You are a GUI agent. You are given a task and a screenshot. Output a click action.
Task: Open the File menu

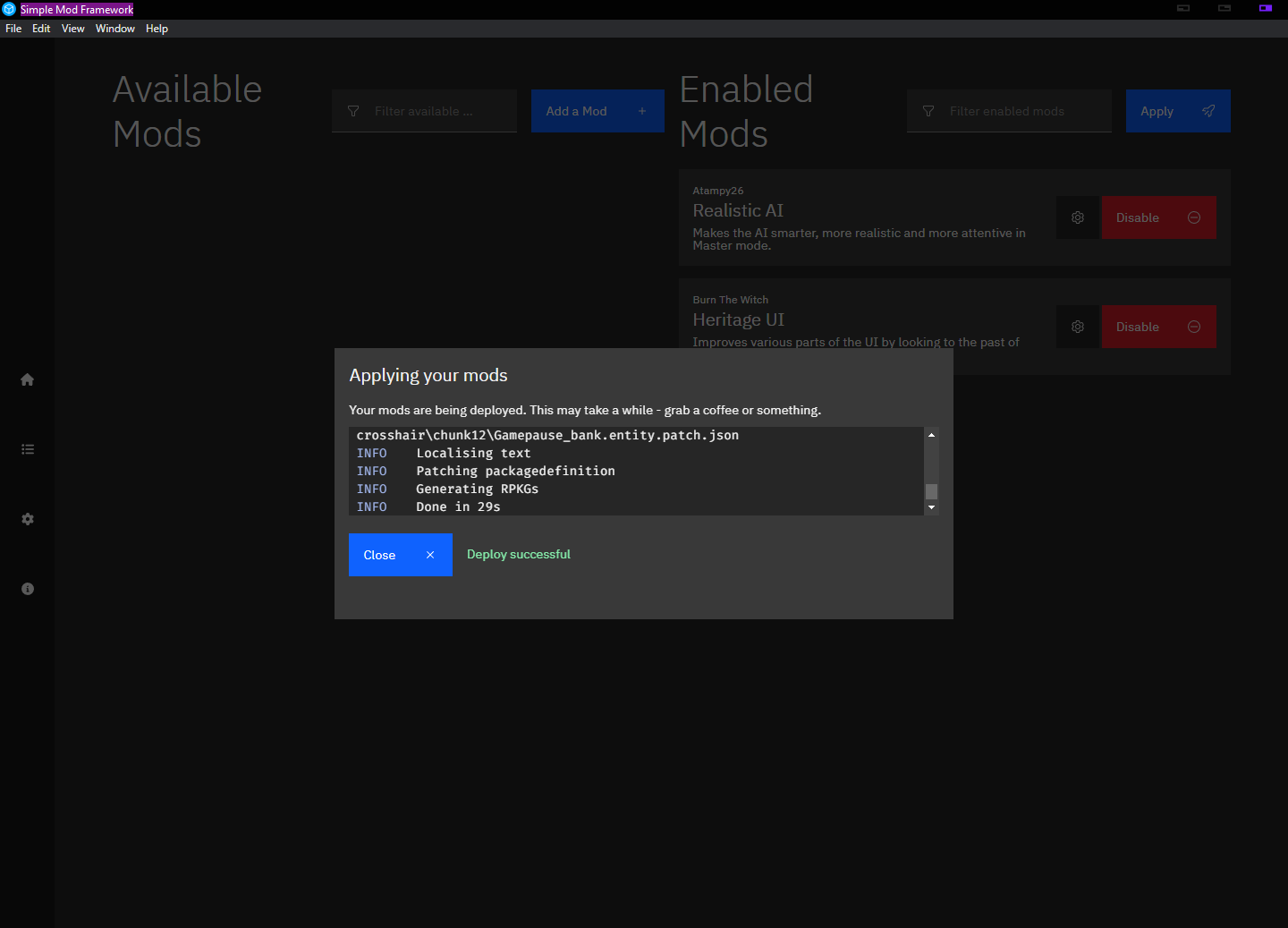pos(13,28)
